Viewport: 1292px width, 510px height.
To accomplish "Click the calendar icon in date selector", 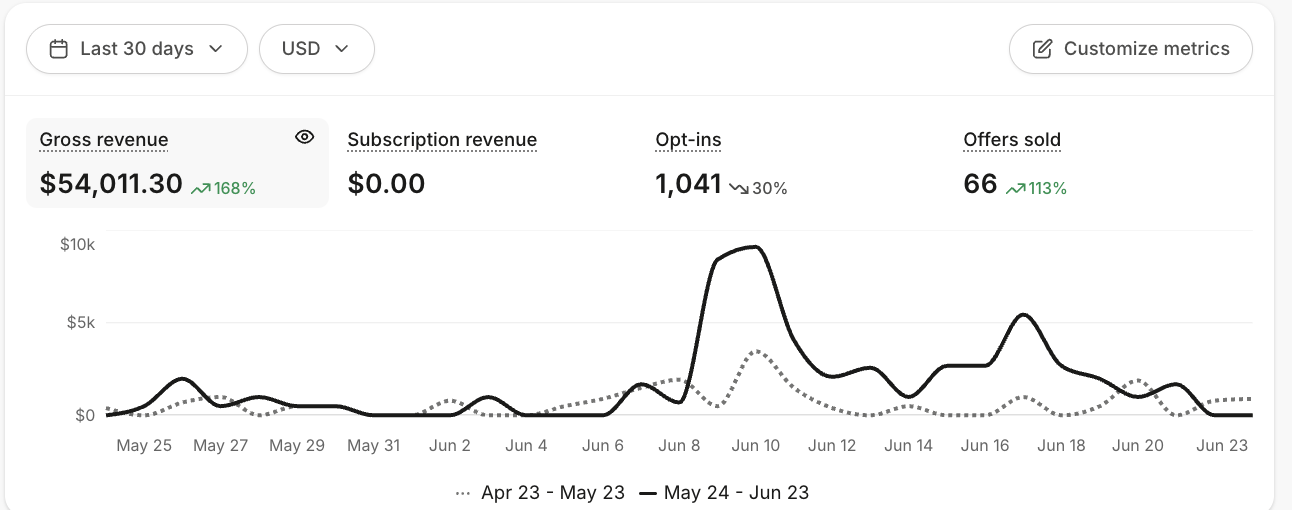I will tap(59, 49).
